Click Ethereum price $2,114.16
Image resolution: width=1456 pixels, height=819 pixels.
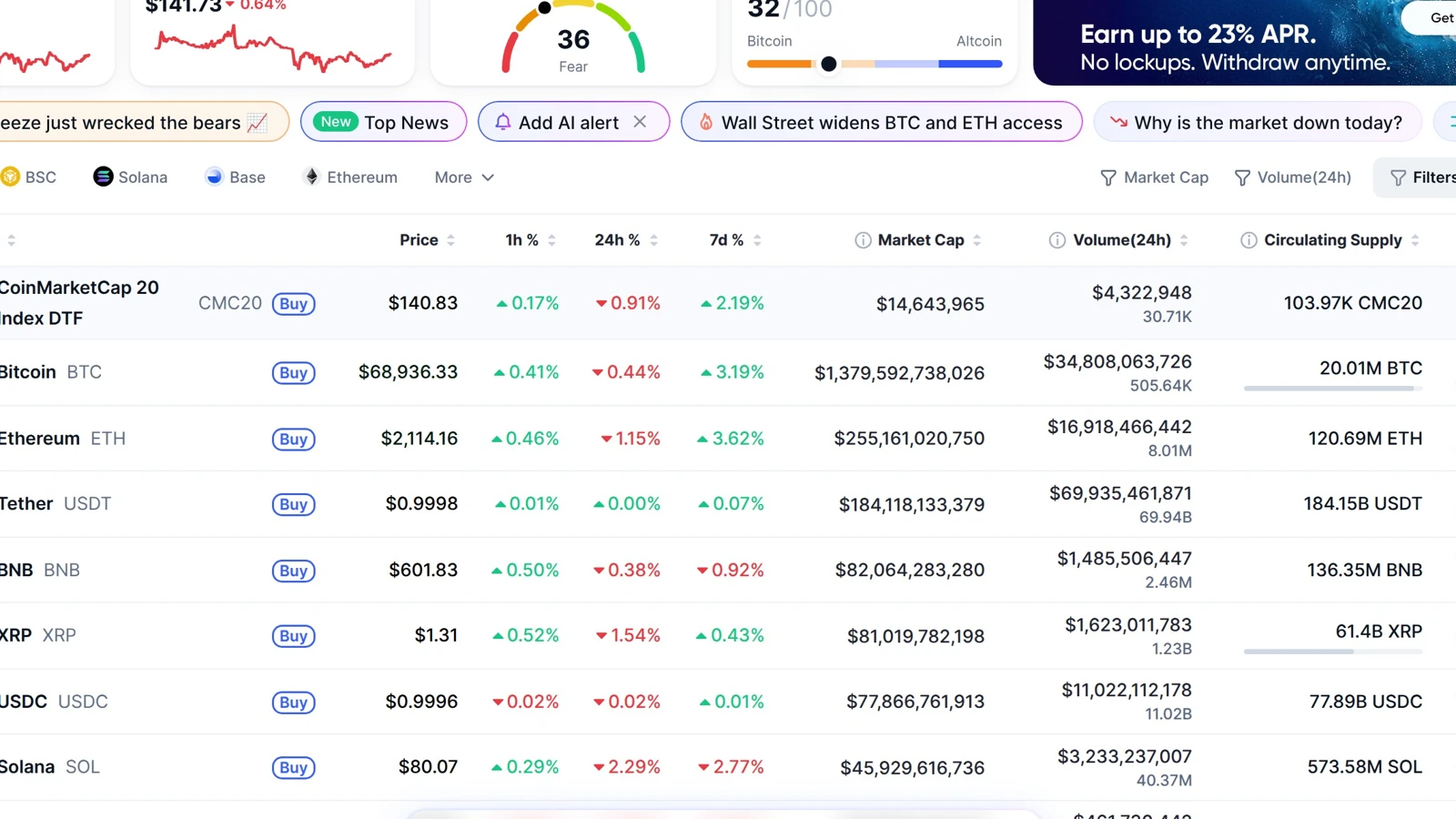419,439
